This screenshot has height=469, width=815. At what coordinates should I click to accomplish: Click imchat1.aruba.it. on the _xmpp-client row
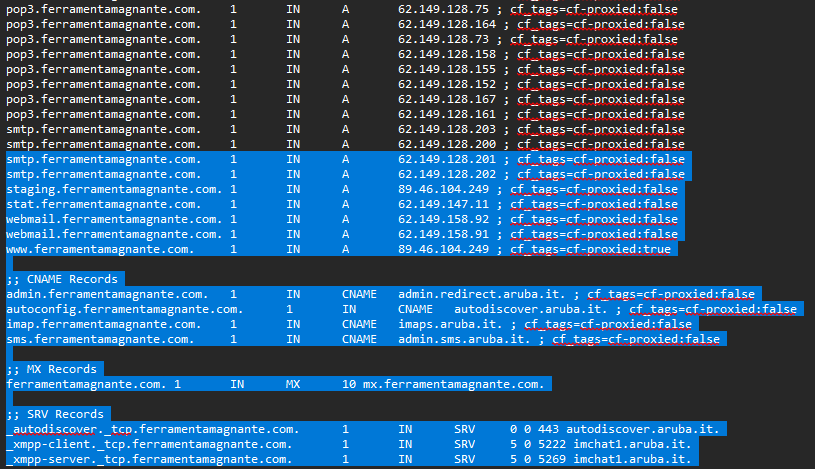pos(633,445)
